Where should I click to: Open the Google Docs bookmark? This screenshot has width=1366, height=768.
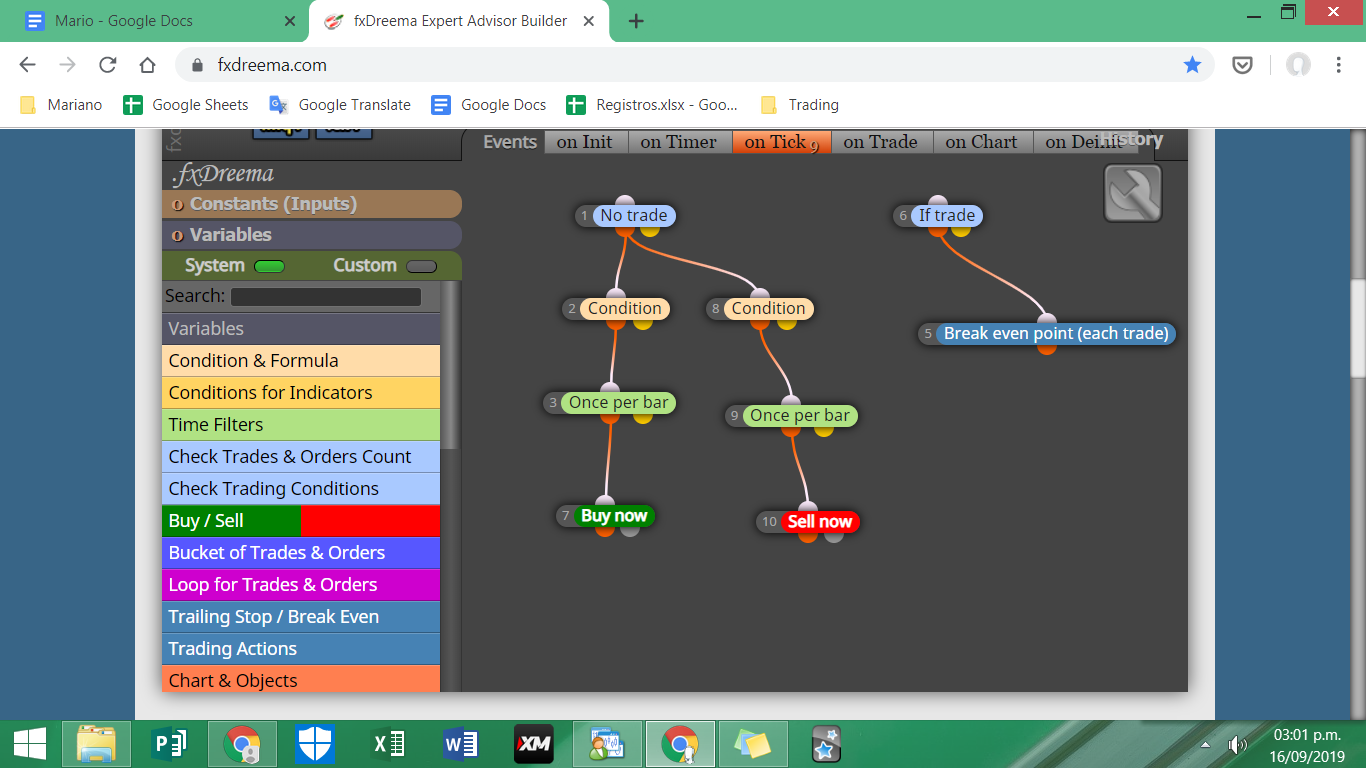coord(489,105)
